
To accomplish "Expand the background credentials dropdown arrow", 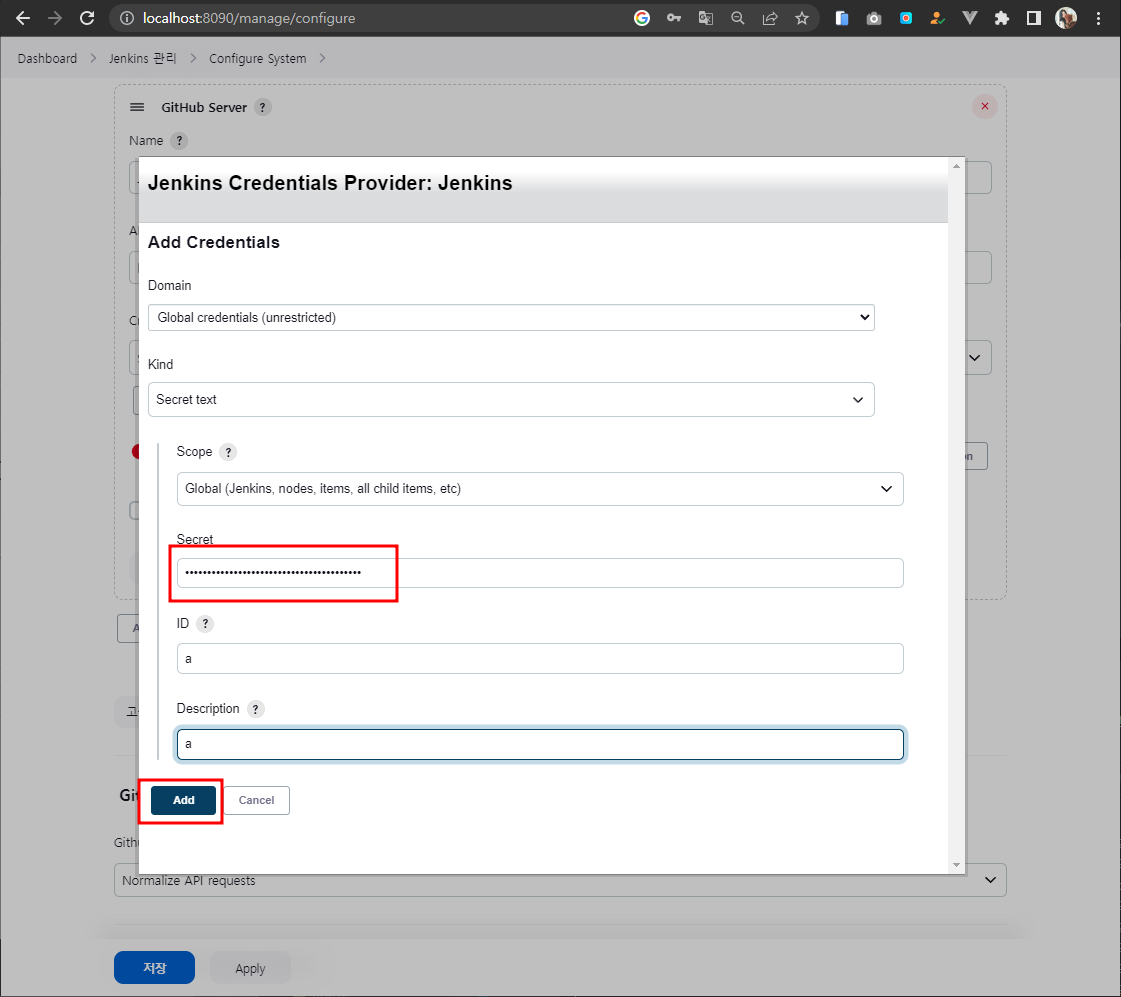I will click(975, 357).
